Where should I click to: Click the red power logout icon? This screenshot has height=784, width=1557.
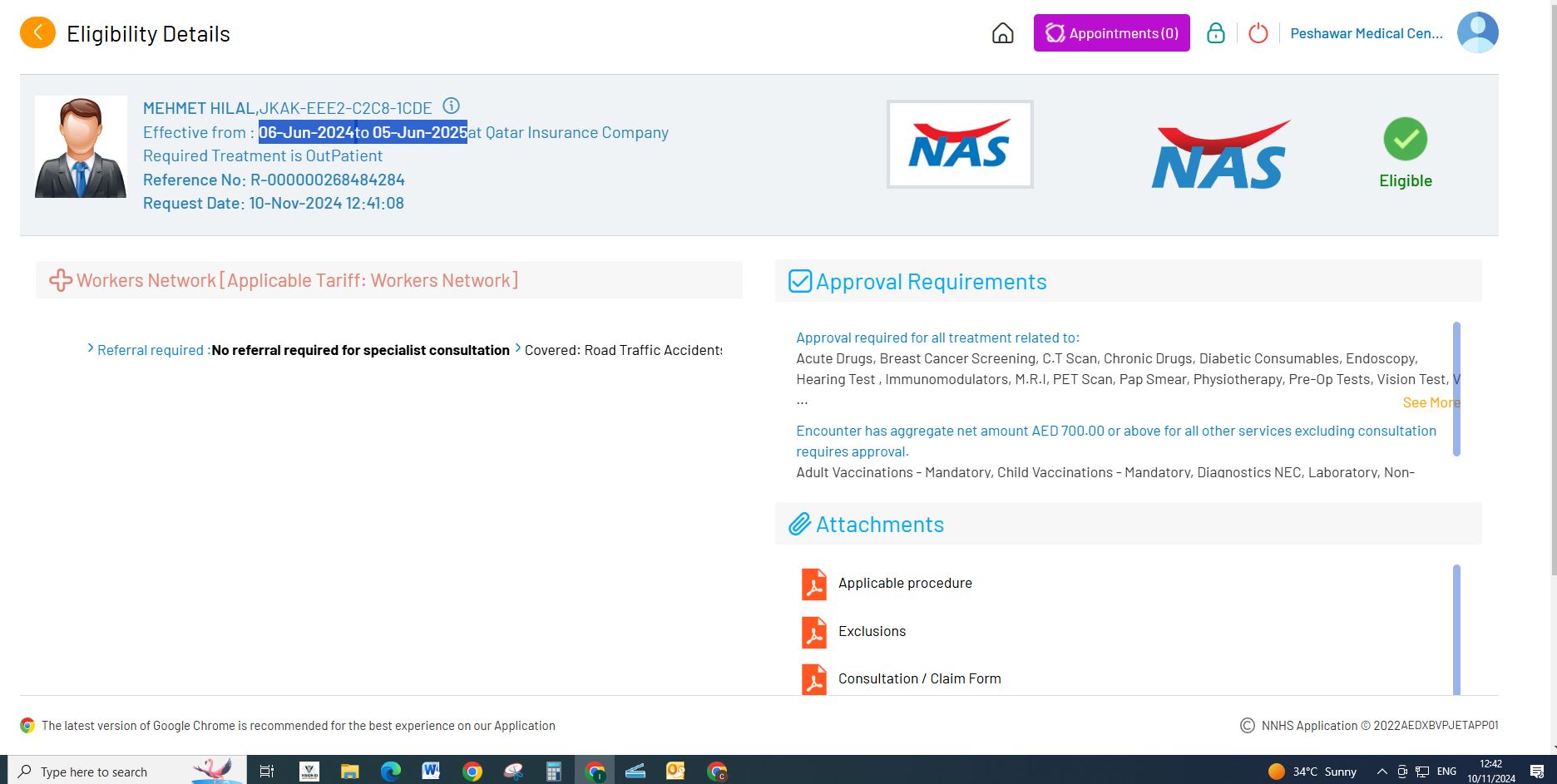pos(1258,33)
